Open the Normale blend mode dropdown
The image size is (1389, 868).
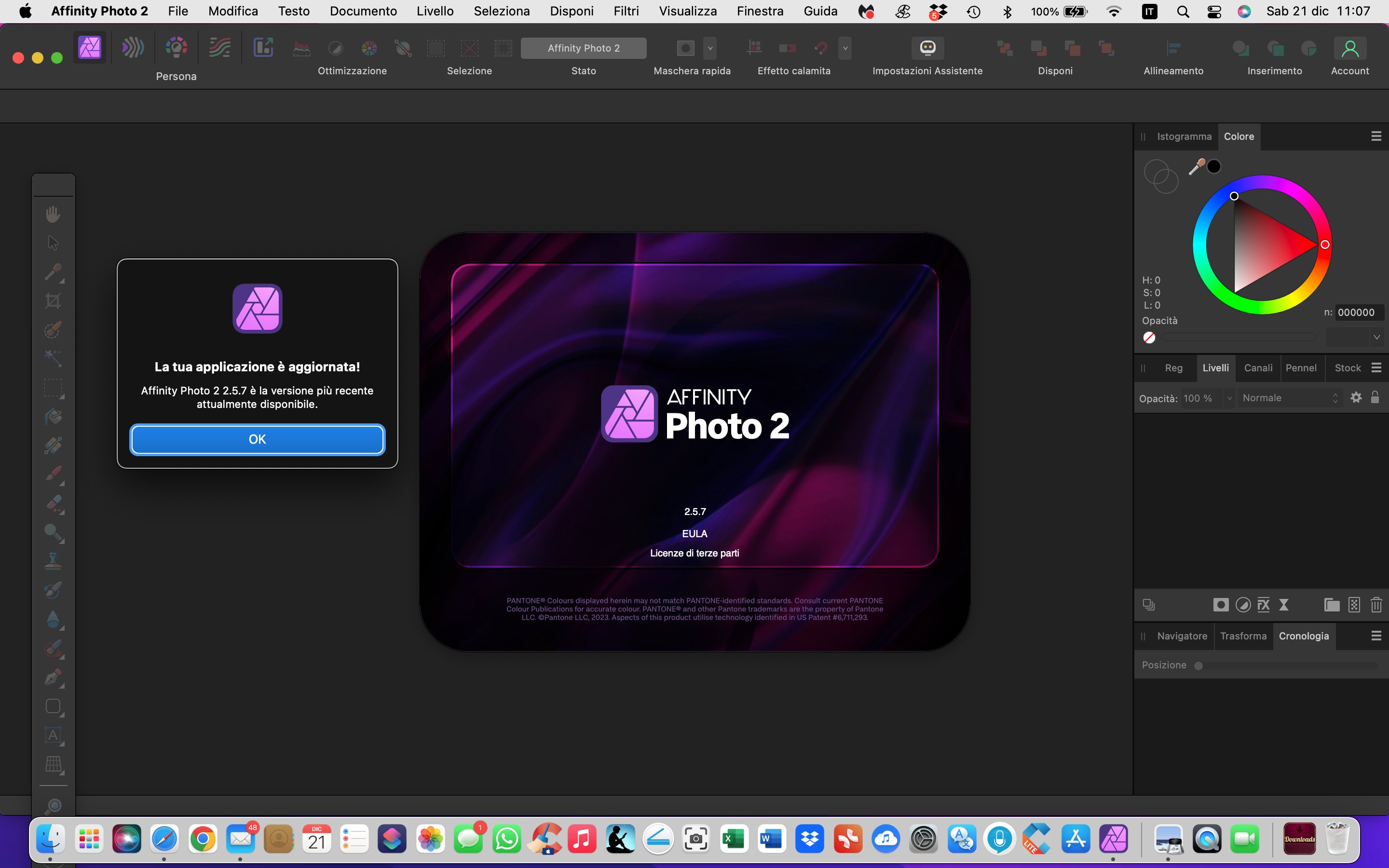click(1289, 398)
